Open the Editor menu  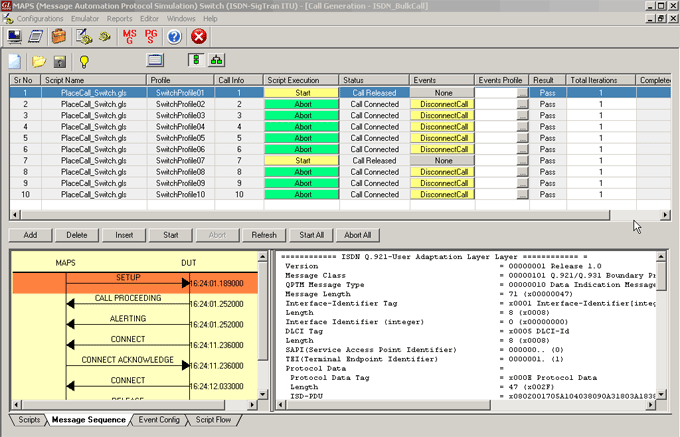[149, 19]
